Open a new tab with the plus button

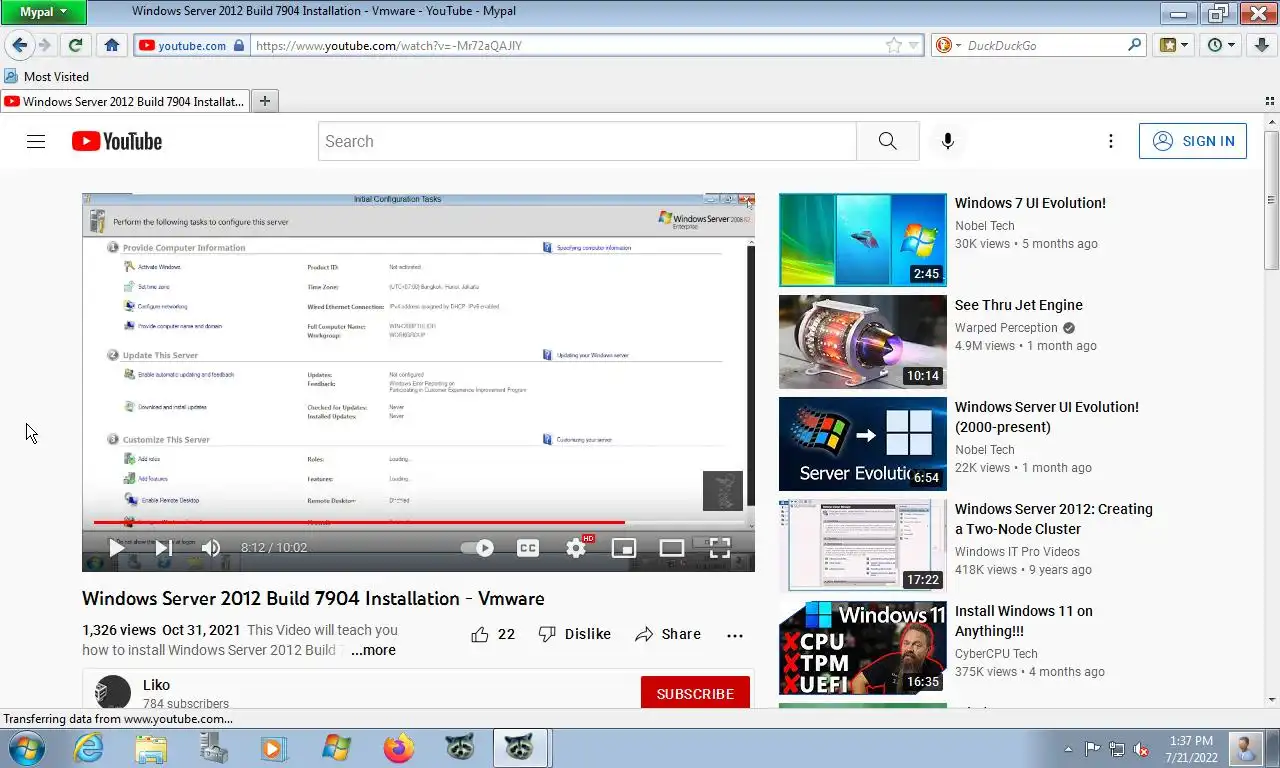(265, 101)
